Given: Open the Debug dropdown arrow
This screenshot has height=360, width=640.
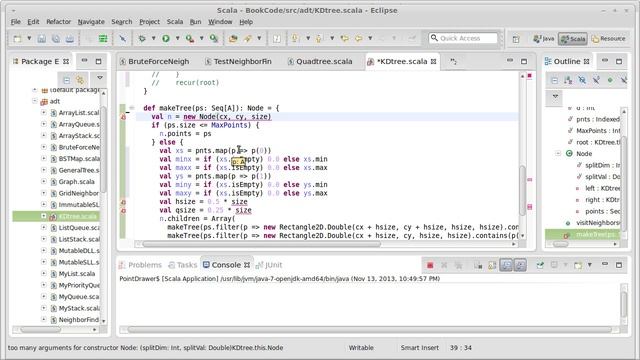Looking at the screenshot, I should tap(153, 38).
